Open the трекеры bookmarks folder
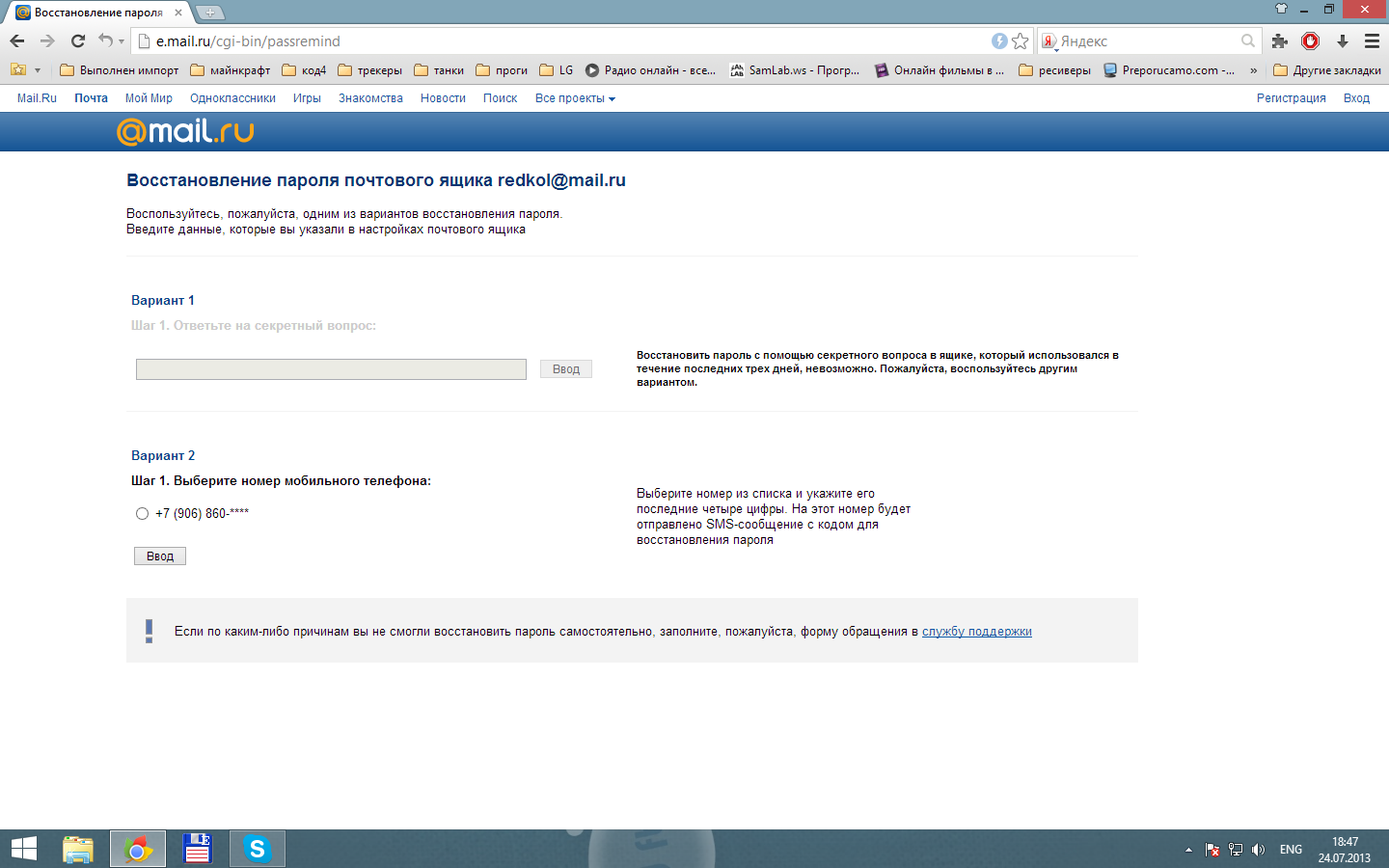Screen dimensions: 1389x868 pos(369,70)
